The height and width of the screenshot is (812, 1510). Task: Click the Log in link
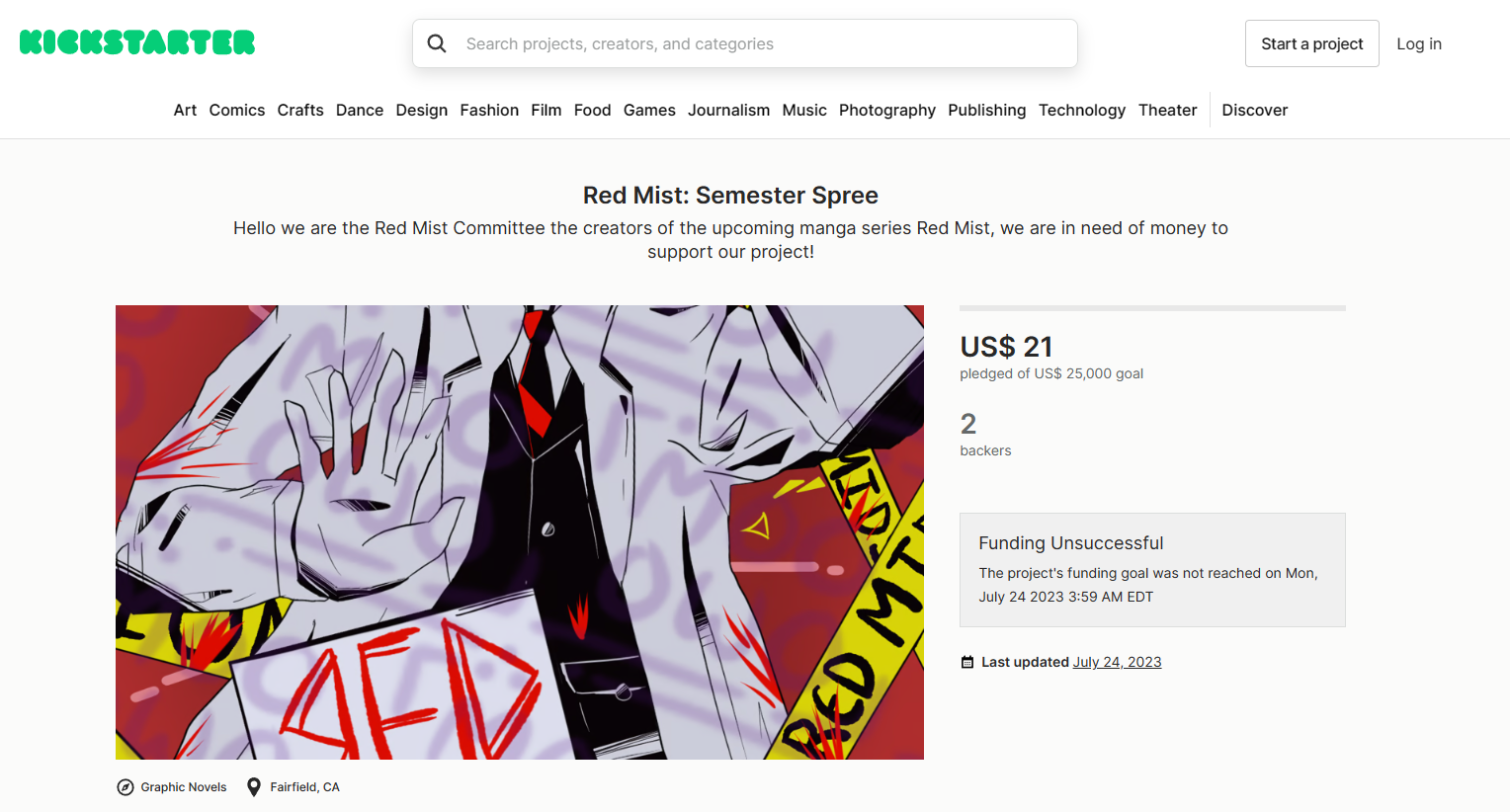click(1419, 43)
